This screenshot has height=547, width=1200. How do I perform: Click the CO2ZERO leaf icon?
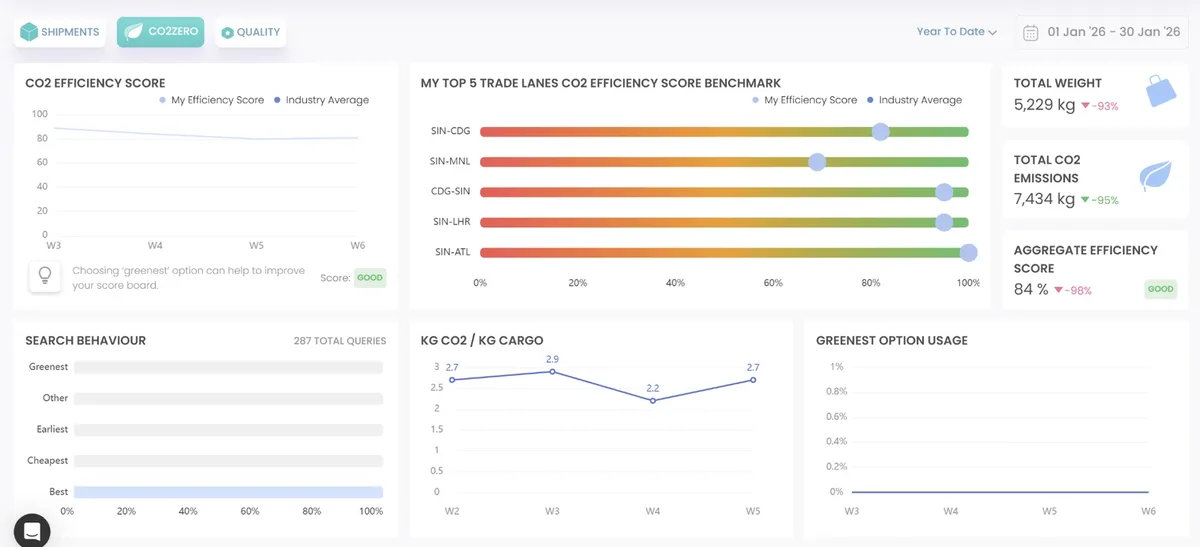click(133, 32)
